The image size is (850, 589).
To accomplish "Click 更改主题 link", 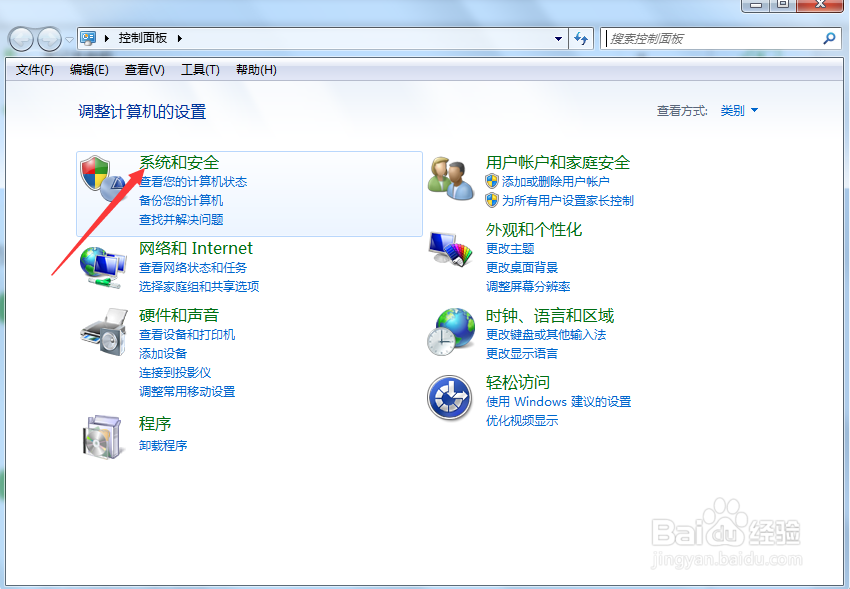I will point(510,249).
